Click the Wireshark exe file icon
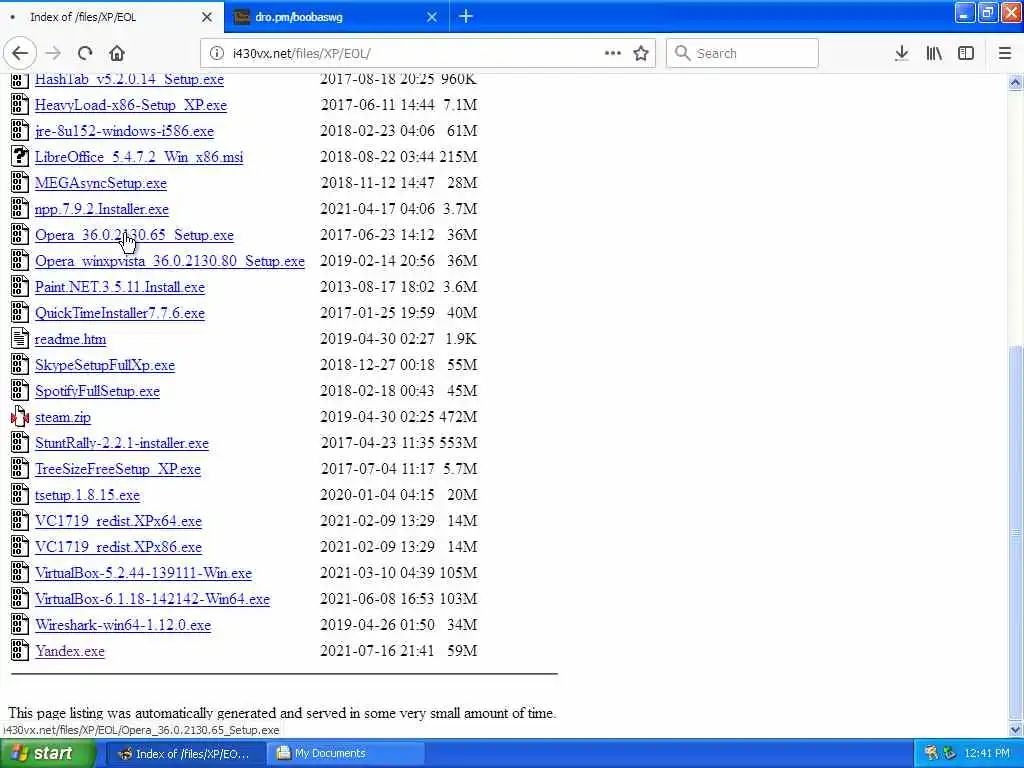 click(x=20, y=625)
